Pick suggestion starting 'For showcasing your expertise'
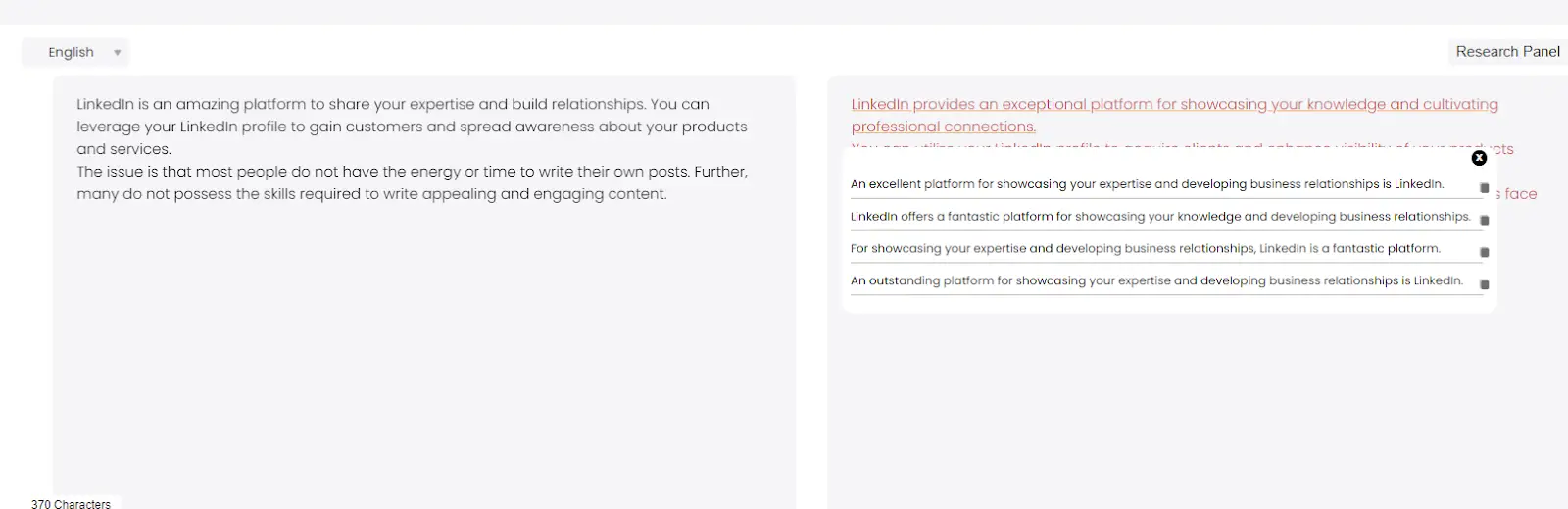The image size is (1568, 509). pyautogui.click(x=1146, y=249)
